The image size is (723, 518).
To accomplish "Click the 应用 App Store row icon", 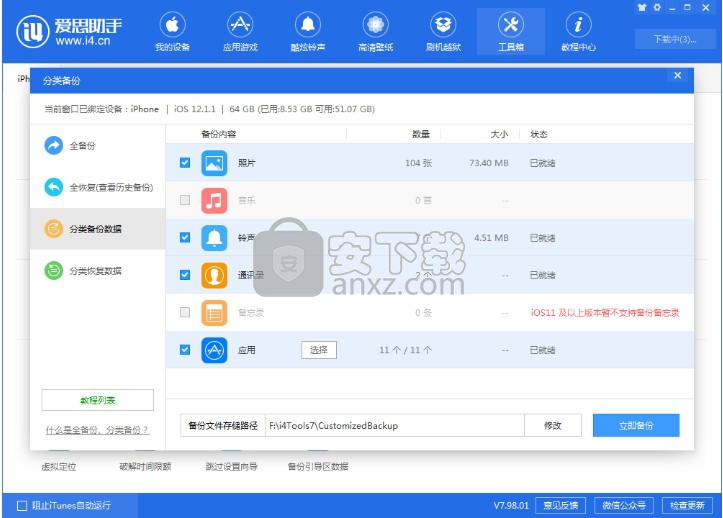I will [x=214, y=350].
